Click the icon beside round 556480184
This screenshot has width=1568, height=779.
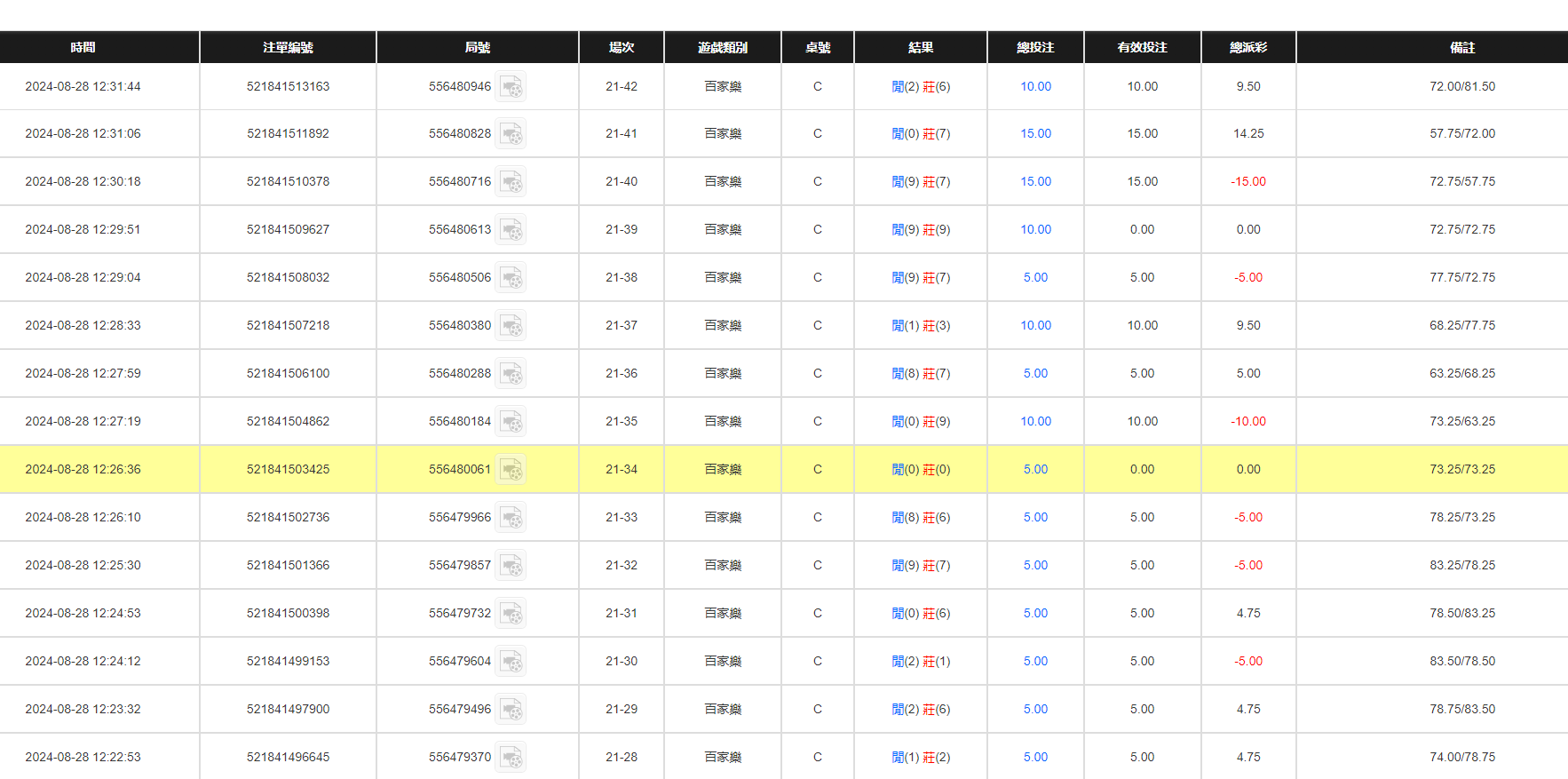click(511, 422)
